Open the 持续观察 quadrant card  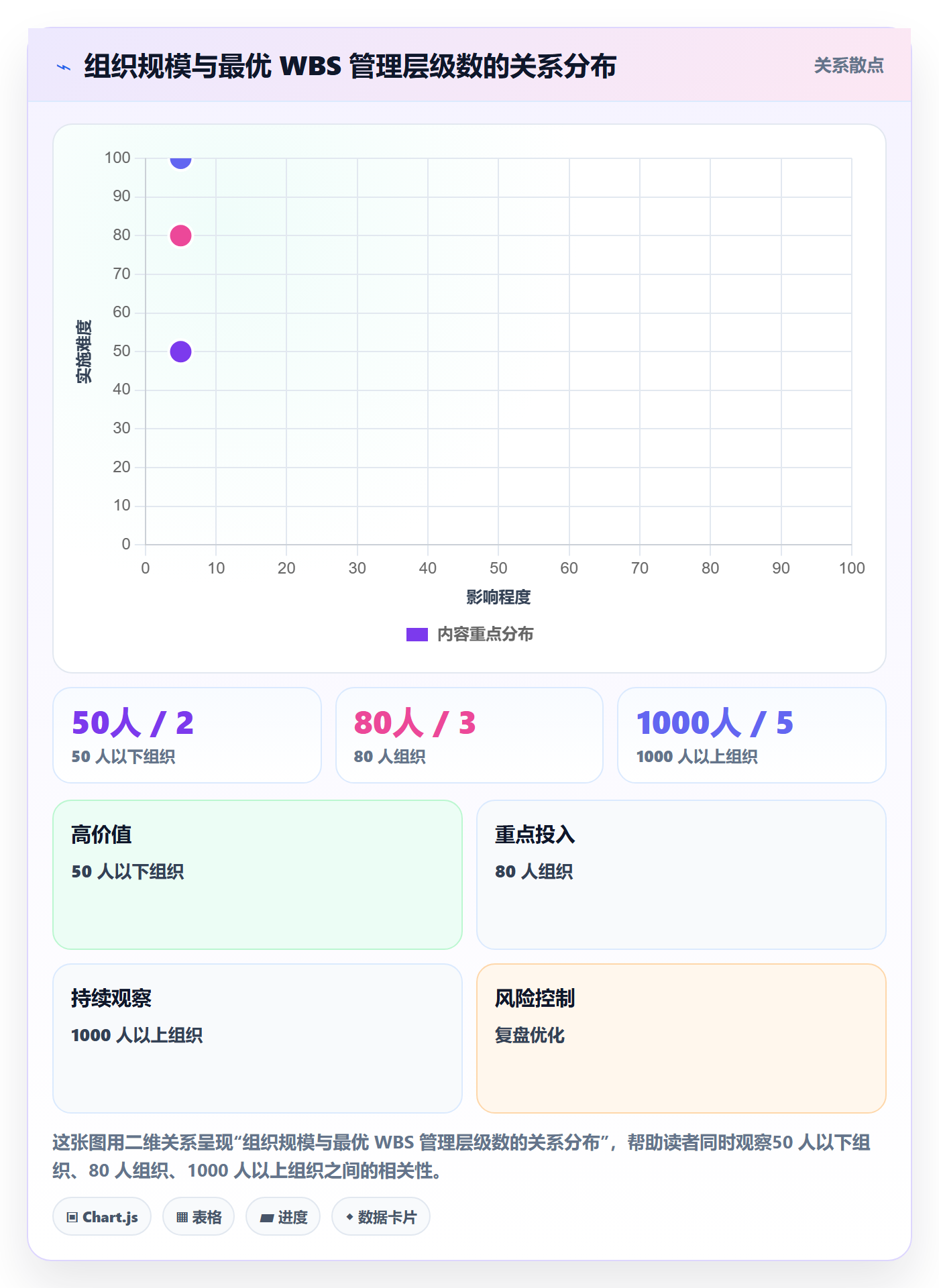pos(258,1038)
